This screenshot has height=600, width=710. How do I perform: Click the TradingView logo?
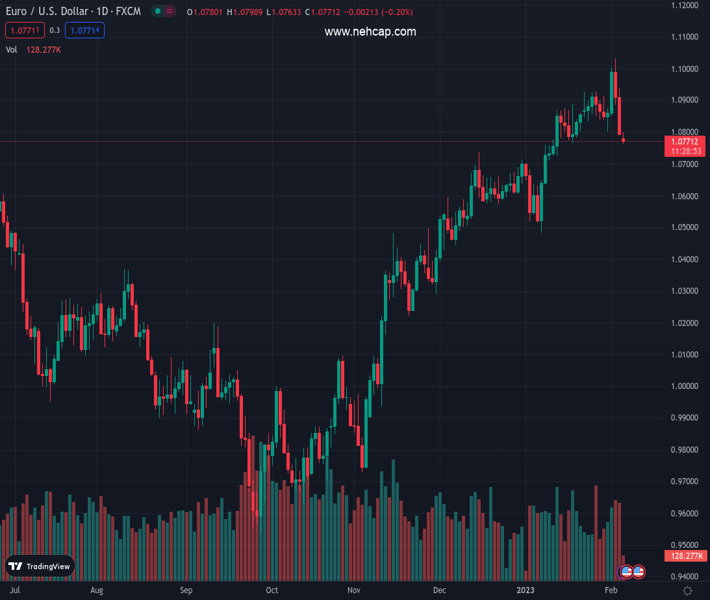pos(40,566)
